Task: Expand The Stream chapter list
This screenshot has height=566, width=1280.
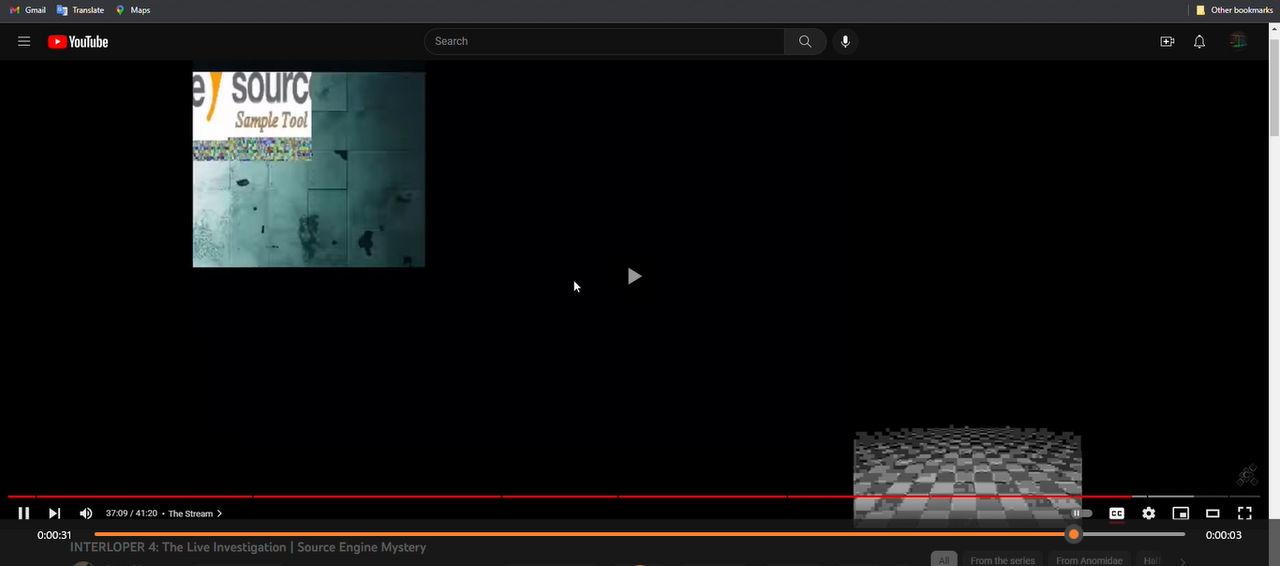Action: point(195,513)
